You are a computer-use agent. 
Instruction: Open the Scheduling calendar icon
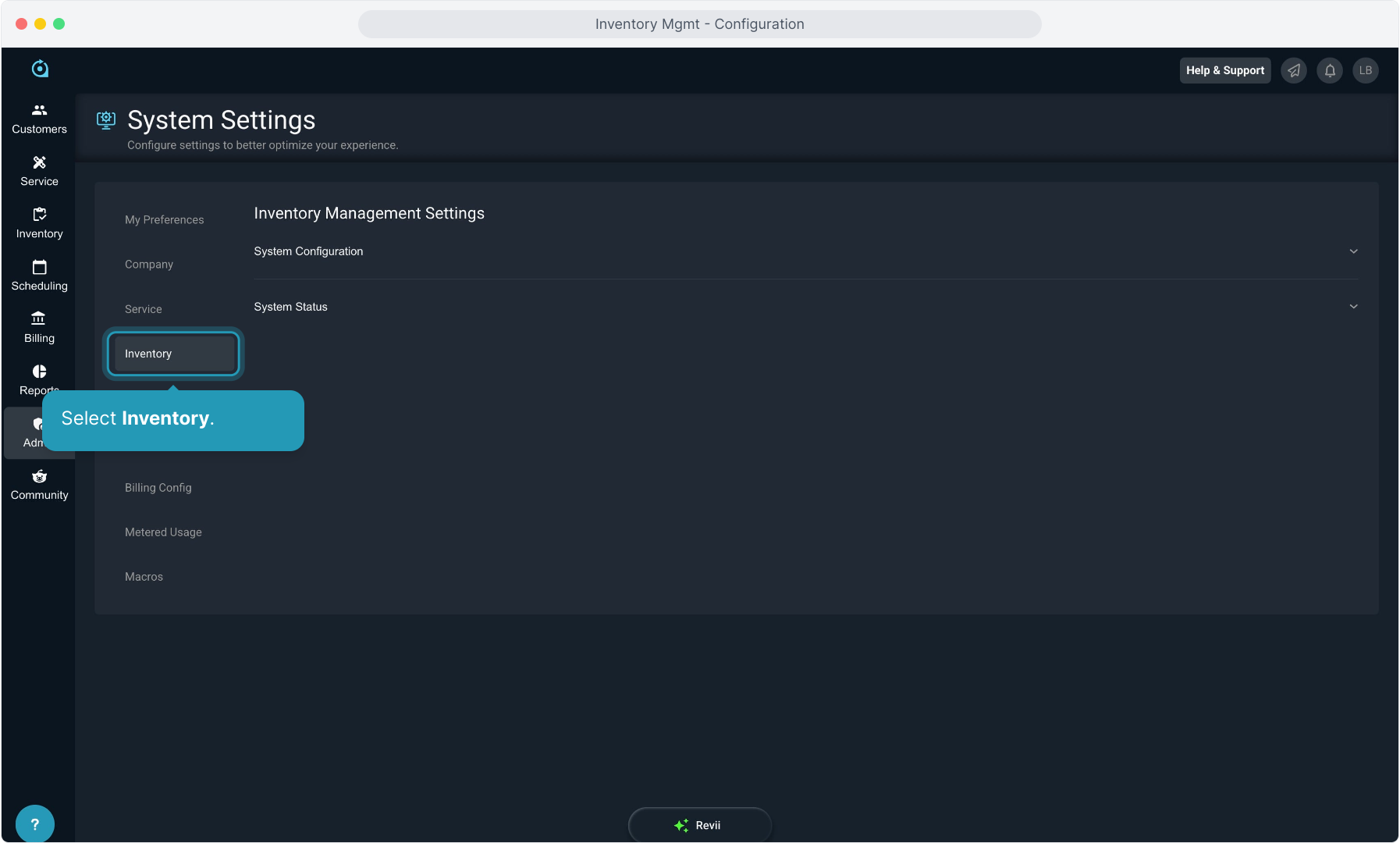(x=39, y=267)
